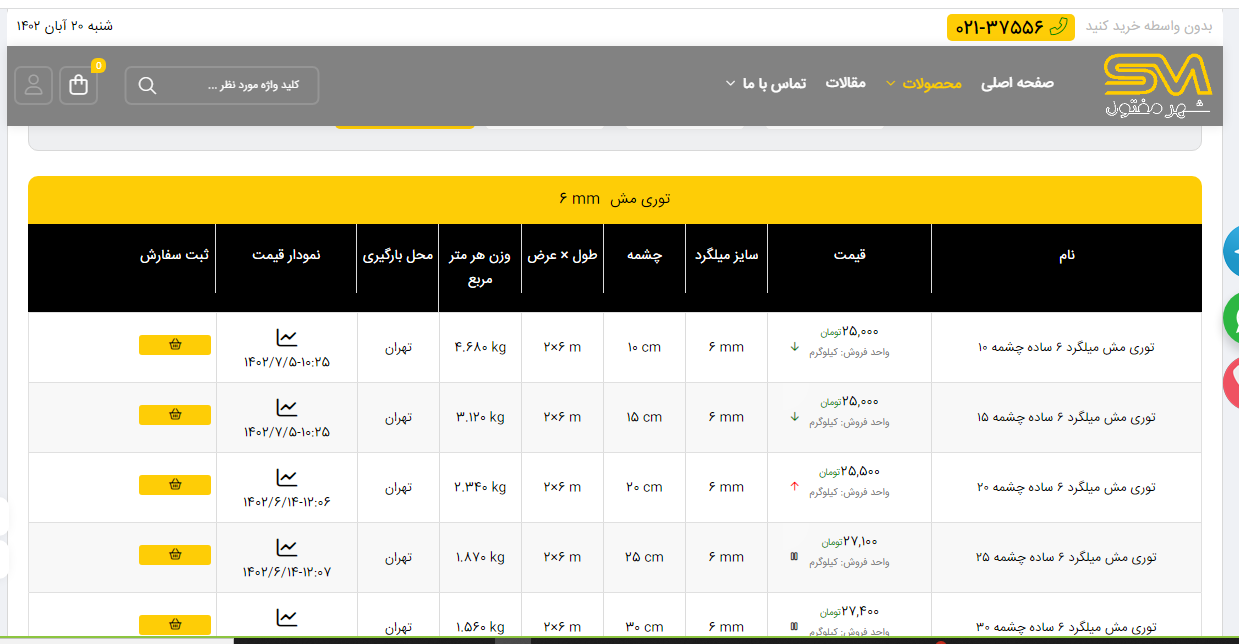Click the green WhatsApp floating button
This screenshot has height=644, width=1239.
click(1232, 318)
